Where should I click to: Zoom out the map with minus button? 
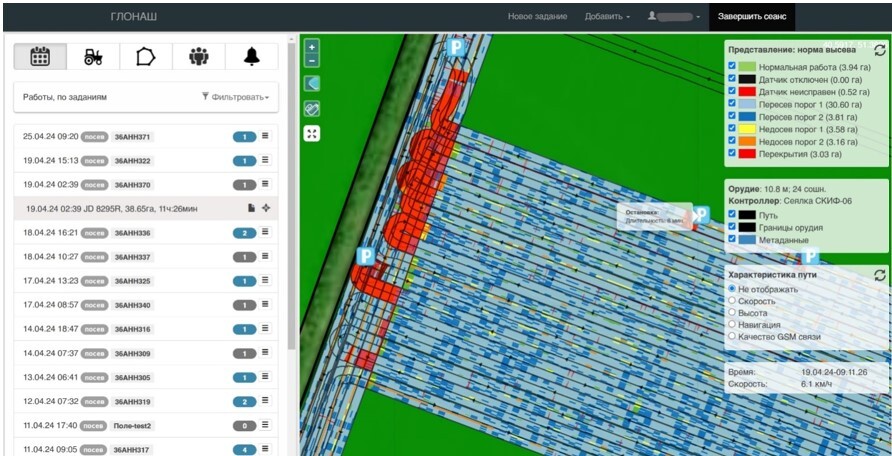tap(312, 60)
